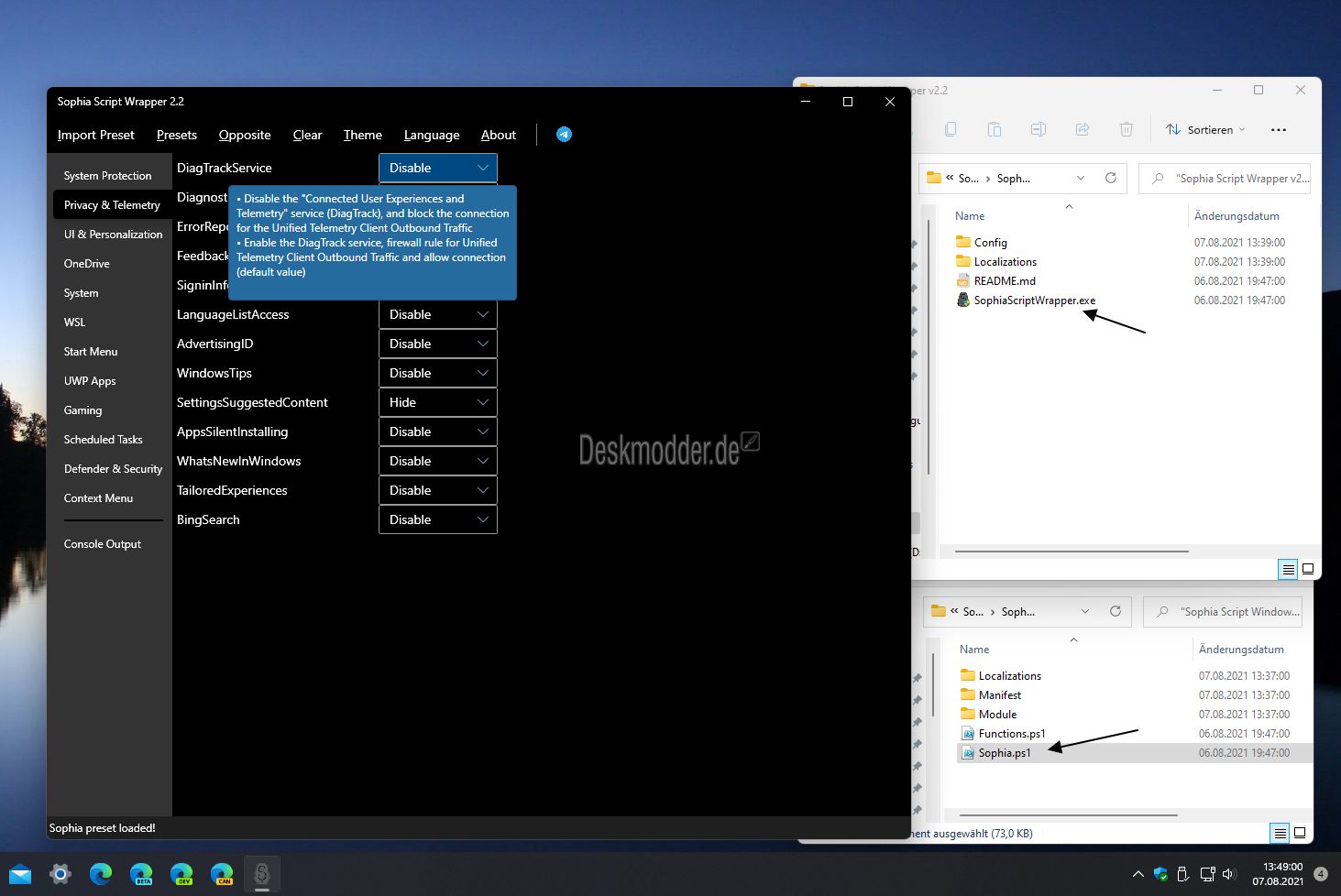Open Settings gear from taskbar
This screenshot has height=896, width=1341.
pos(60,874)
